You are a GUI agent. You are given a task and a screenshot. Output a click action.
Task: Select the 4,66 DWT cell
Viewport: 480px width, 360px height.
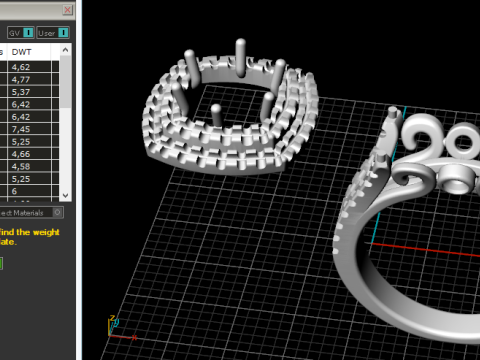click(x=29, y=154)
